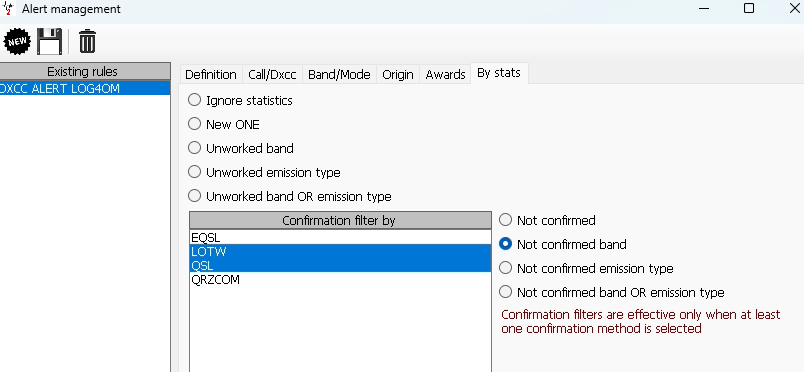
Task: Click the Existing rules column header
Action: click(x=85, y=71)
